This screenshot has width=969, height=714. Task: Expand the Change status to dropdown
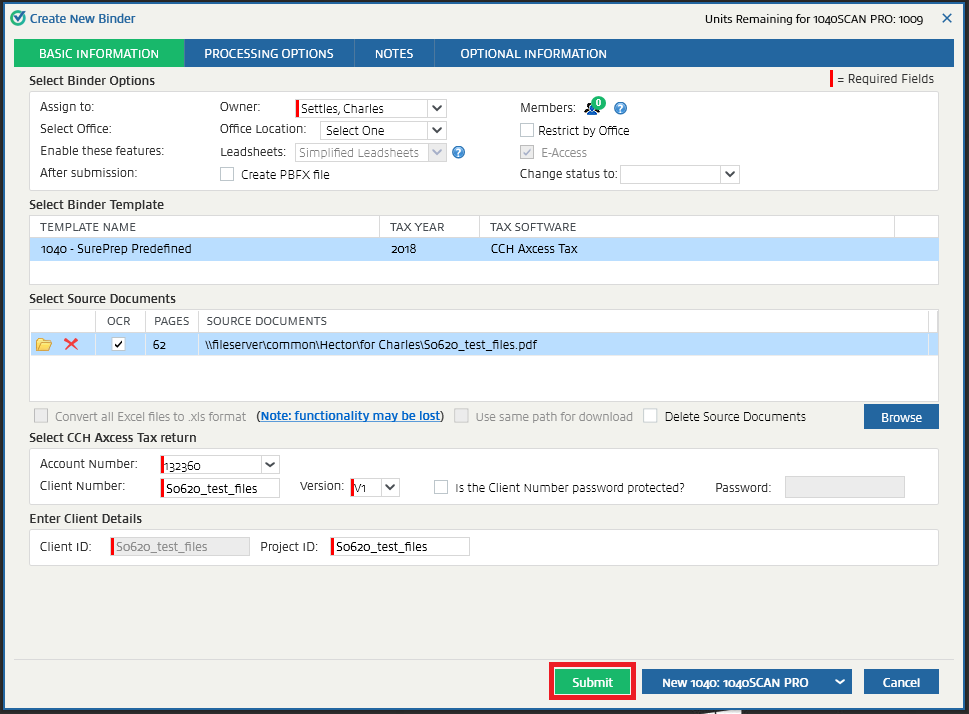730,174
